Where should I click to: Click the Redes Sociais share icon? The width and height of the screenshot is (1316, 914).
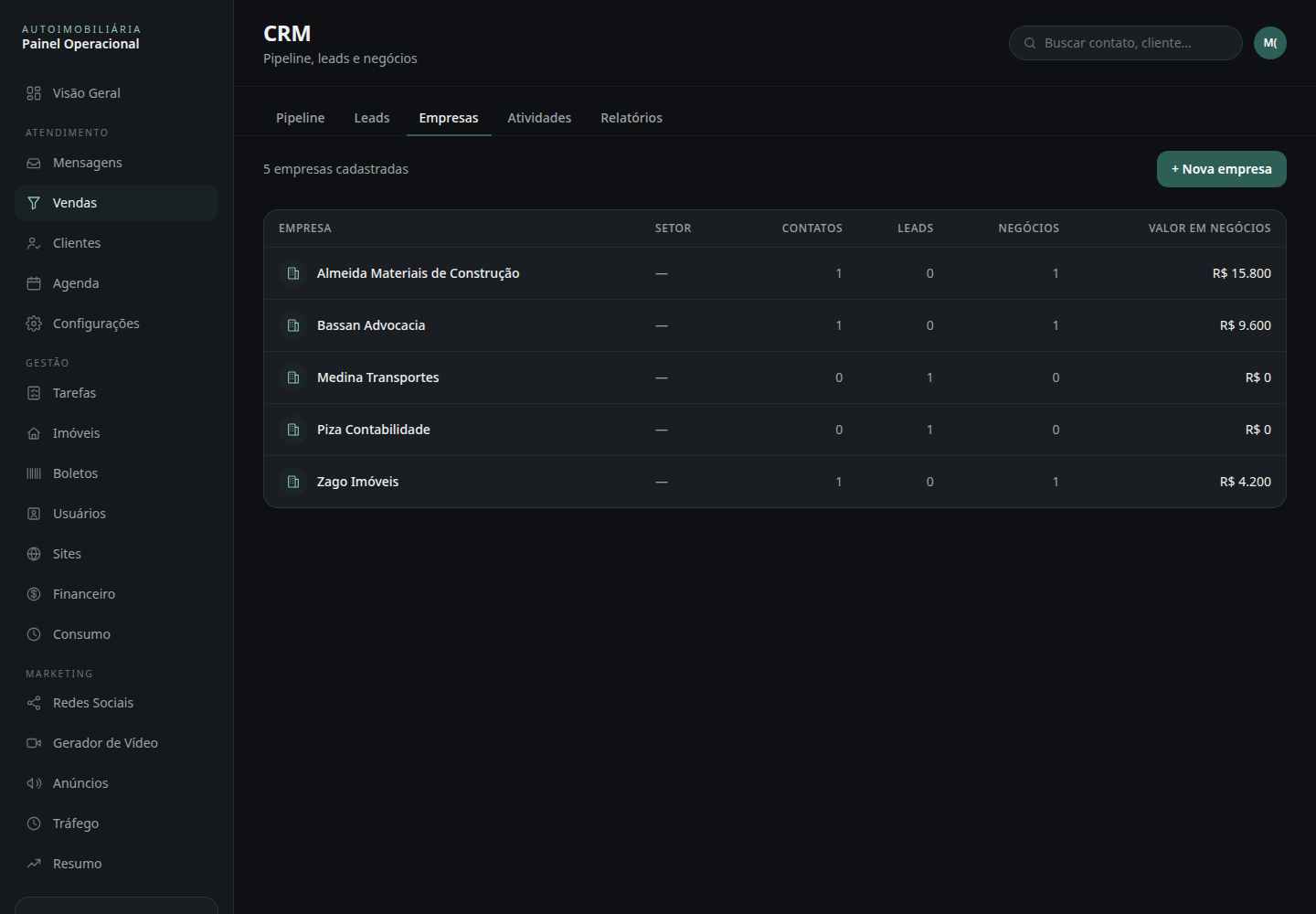[34, 703]
